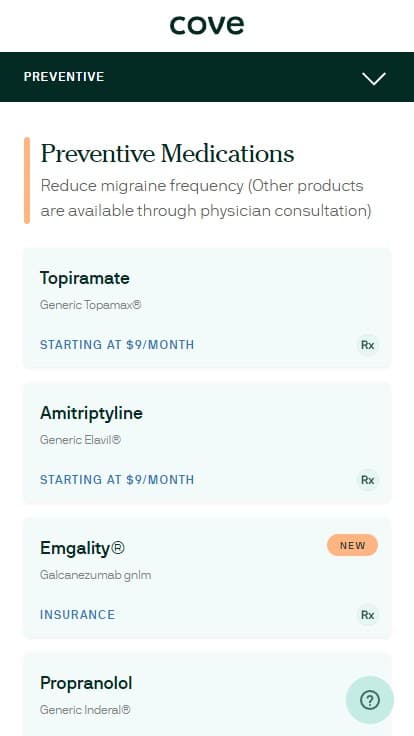Screen dimensions: 414x736
Task: Click the cove logo
Action: click(207, 25)
